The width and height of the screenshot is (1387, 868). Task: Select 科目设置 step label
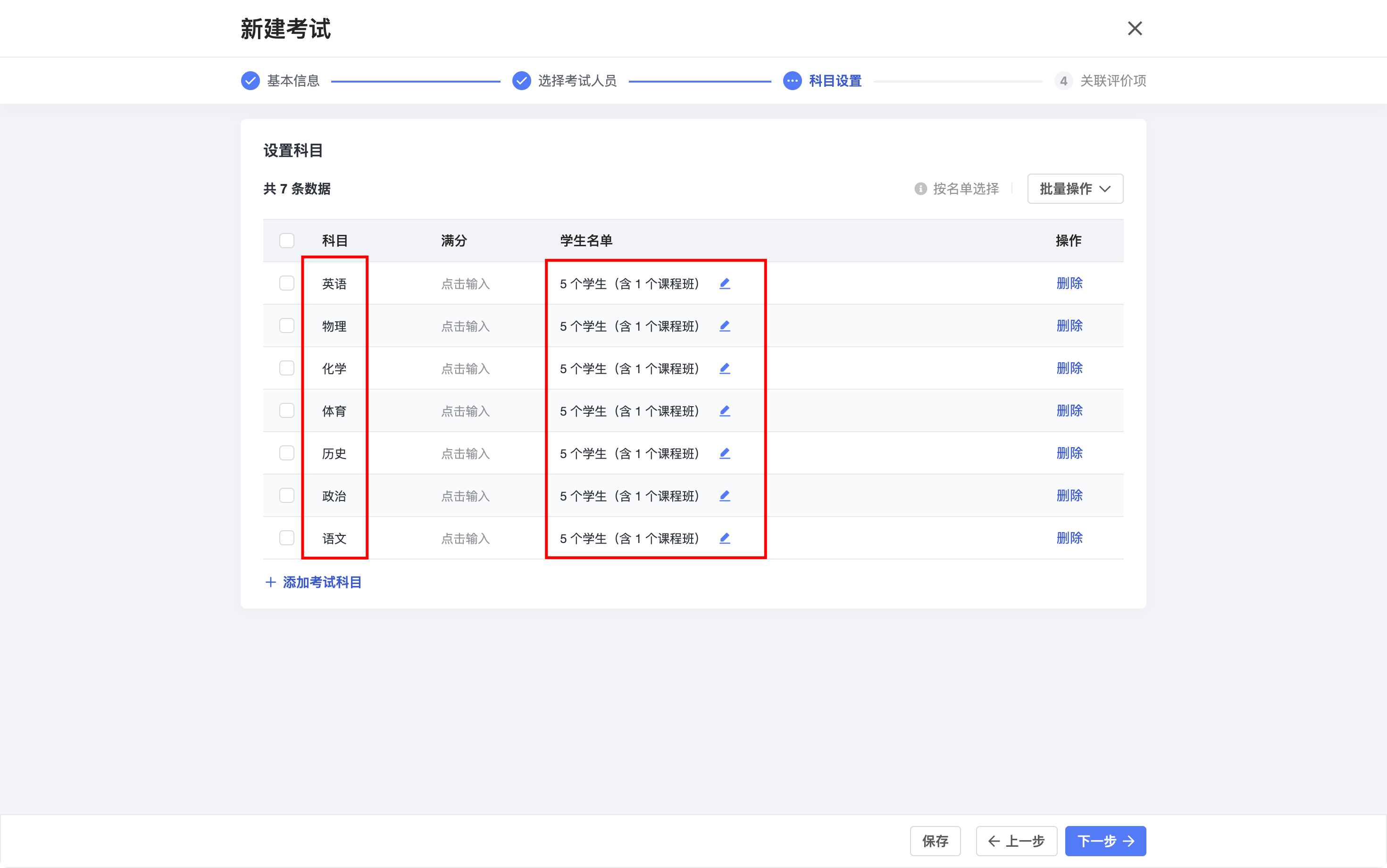coord(836,81)
